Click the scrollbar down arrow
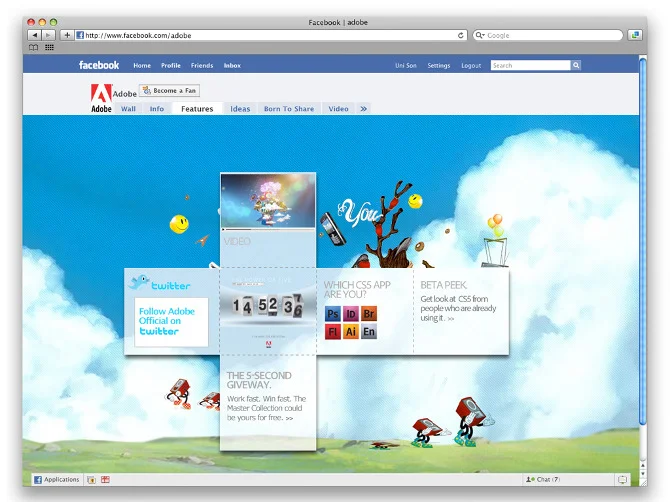Image resolution: width=670 pixels, height=502 pixels. coord(643,473)
